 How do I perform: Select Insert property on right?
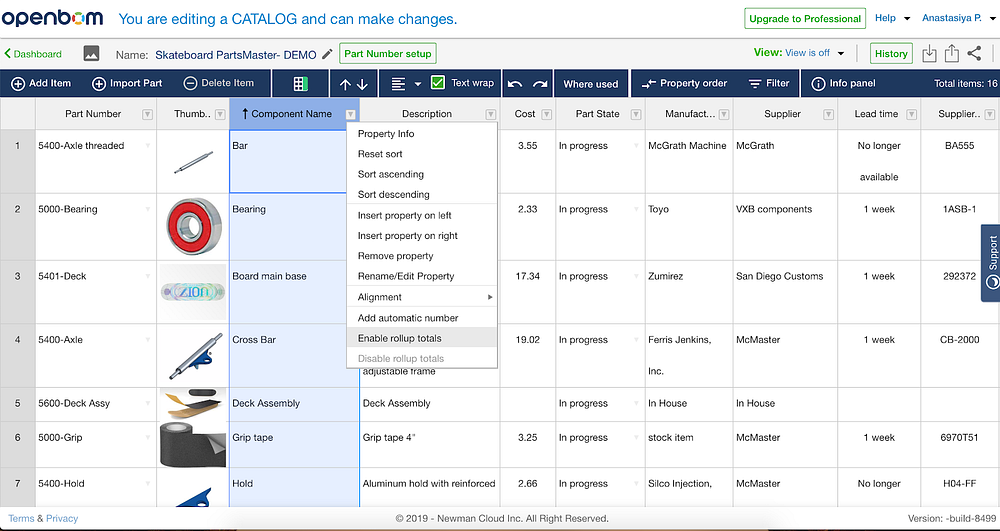(x=422, y=236)
